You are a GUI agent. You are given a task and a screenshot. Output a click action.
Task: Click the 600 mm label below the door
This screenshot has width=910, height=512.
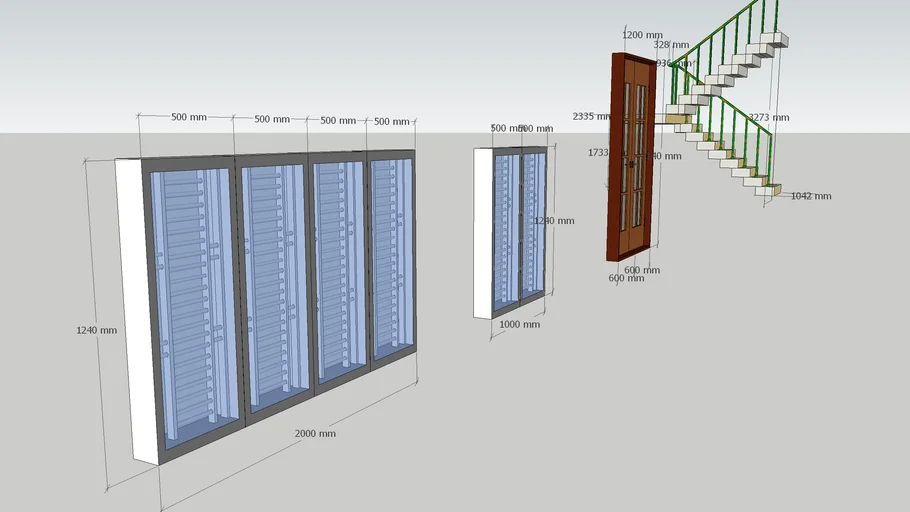(626, 278)
